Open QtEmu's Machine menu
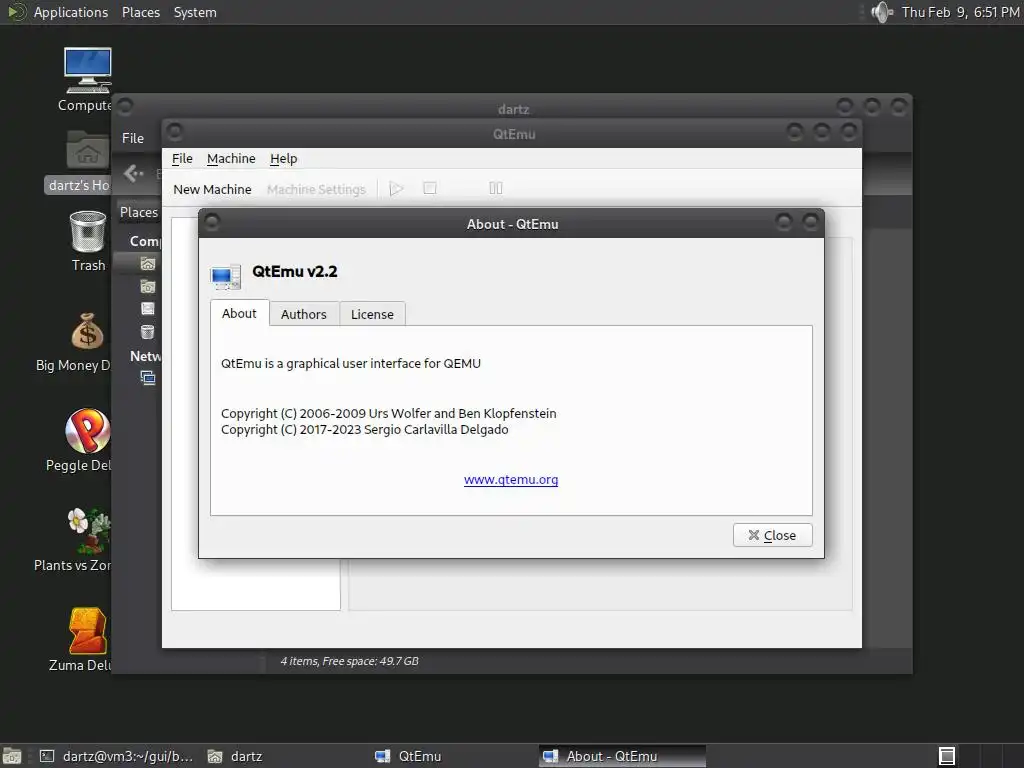Screen dimensions: 1024x768 [231, 159]
